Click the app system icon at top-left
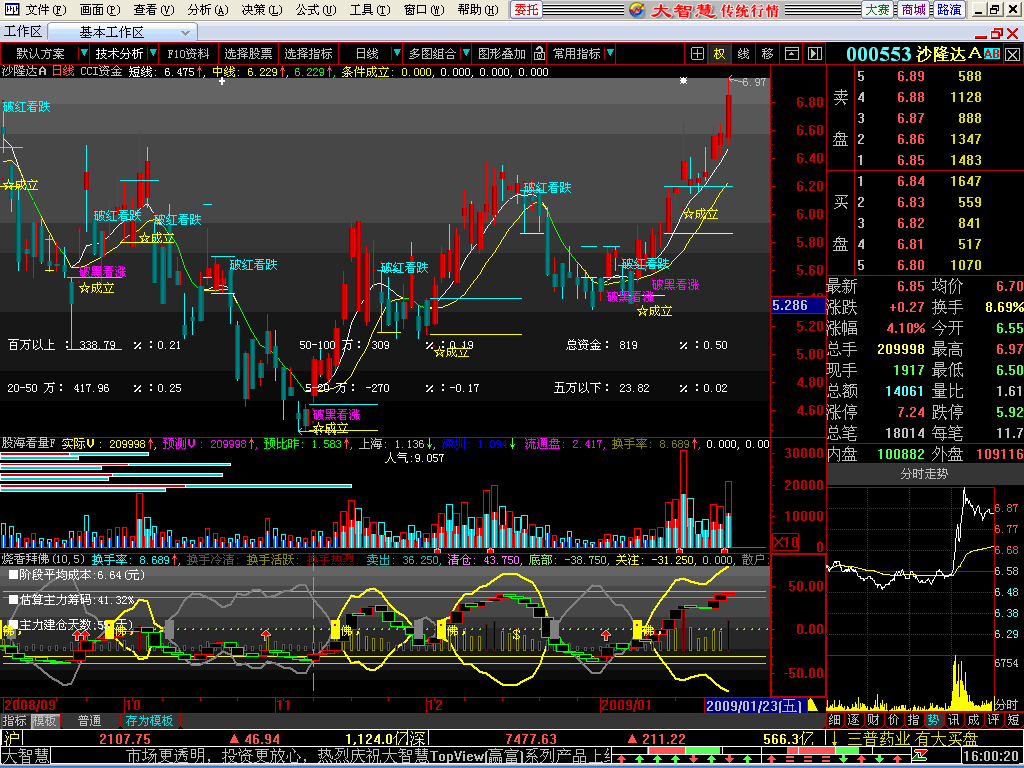The image size is (1024, 768). pyautogui.click(x=11, y=10)
